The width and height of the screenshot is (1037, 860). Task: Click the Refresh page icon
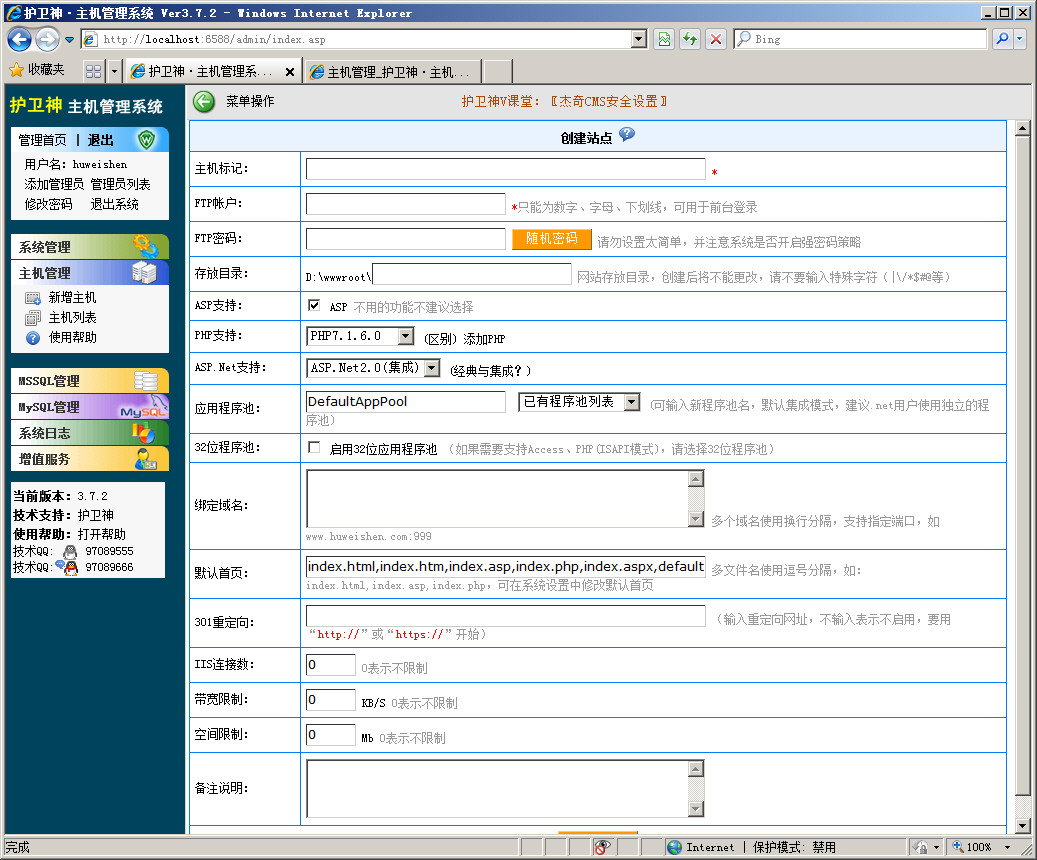tap(690, 40)
